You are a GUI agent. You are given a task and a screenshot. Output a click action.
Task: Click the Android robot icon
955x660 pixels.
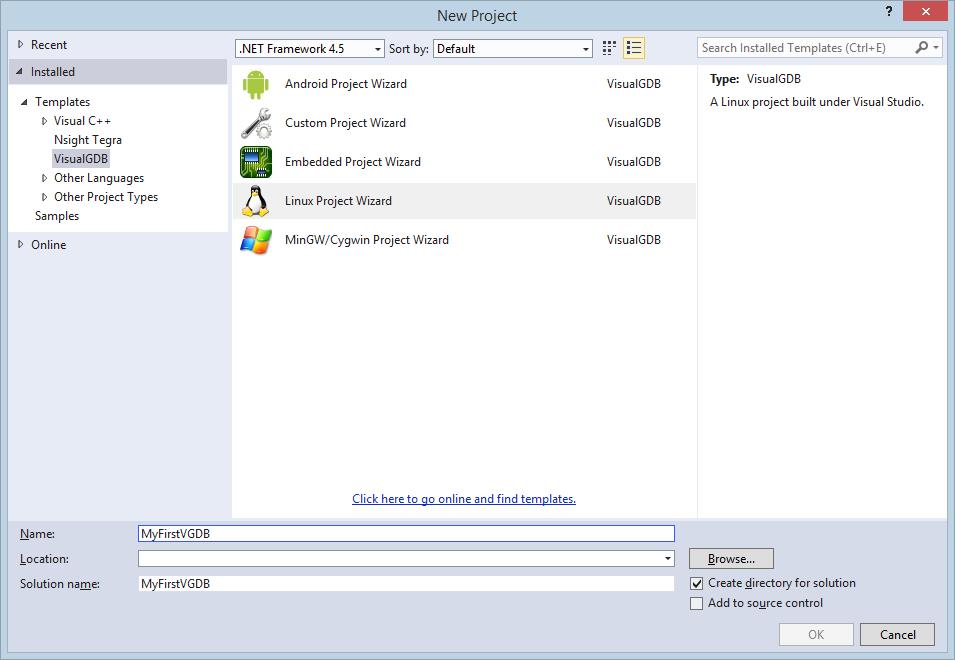coord(255,84)
